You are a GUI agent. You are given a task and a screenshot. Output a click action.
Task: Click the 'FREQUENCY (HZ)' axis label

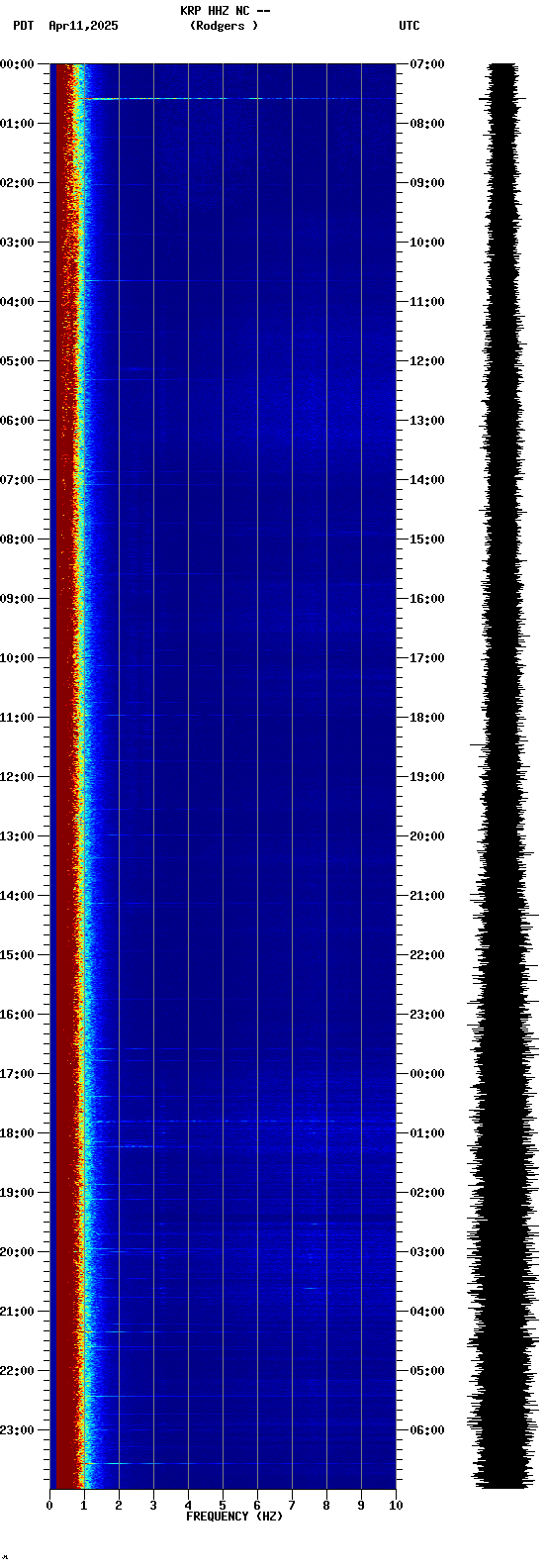point(234,1517)
